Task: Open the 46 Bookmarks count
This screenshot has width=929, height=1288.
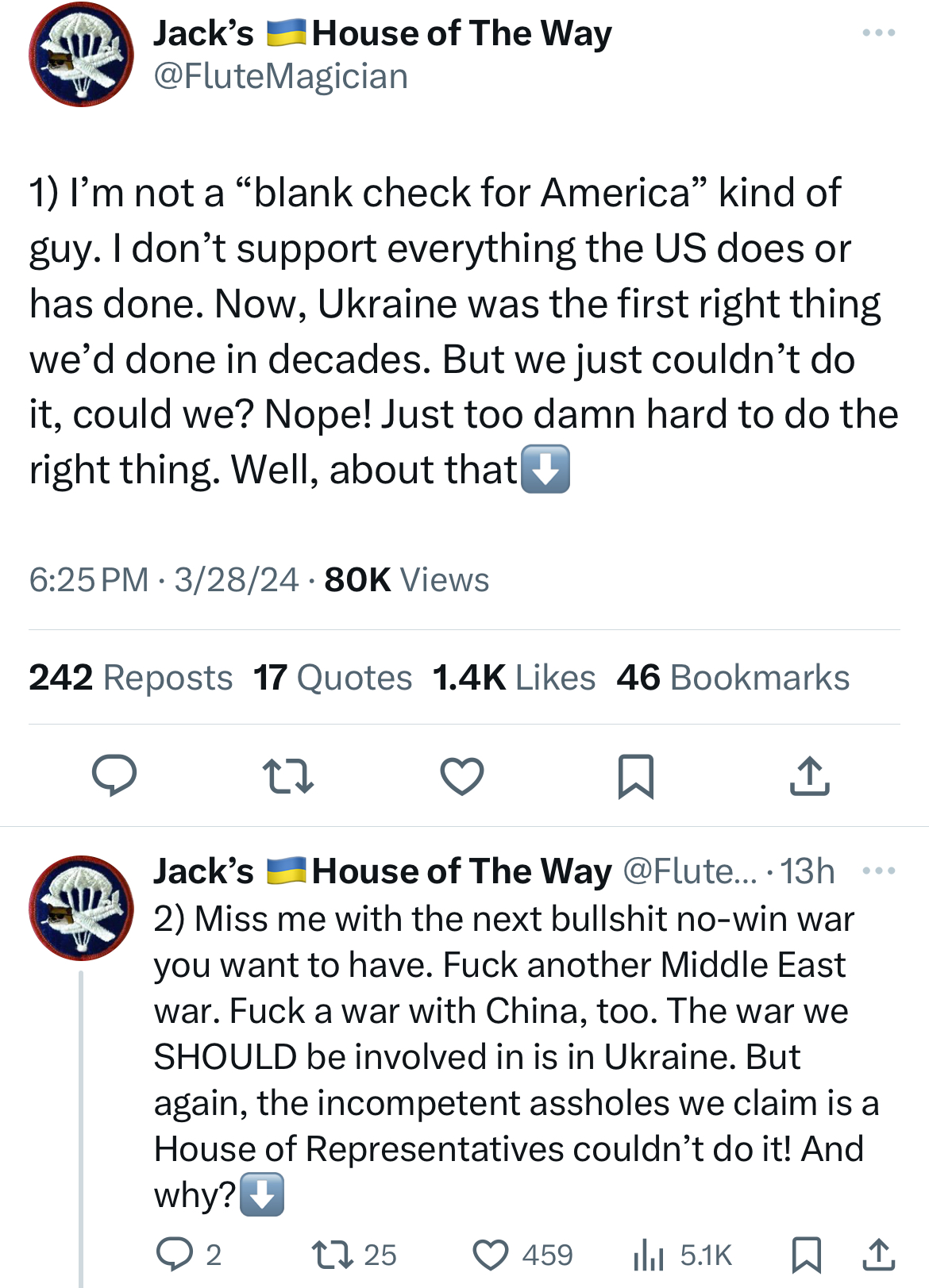Action: click(733, 678)
